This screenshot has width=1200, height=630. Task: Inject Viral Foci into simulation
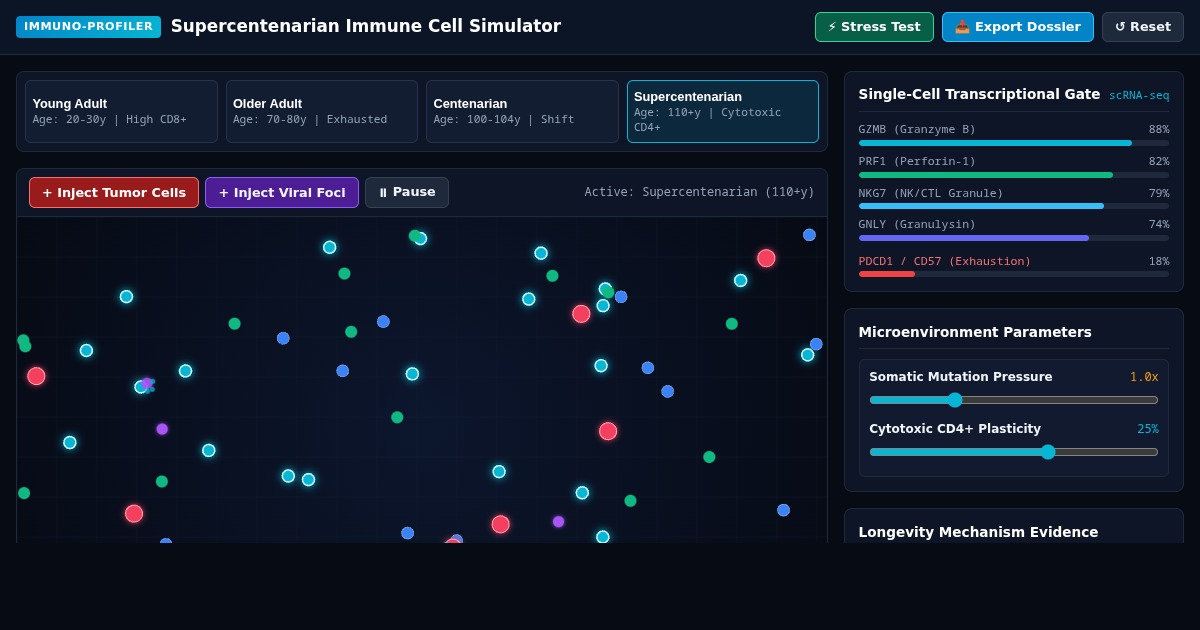click(282, 192)
